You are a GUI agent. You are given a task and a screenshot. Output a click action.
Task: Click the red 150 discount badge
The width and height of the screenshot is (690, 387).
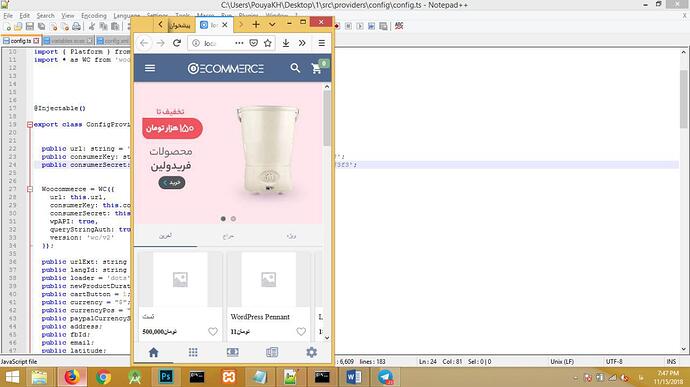tap(172, 128)
